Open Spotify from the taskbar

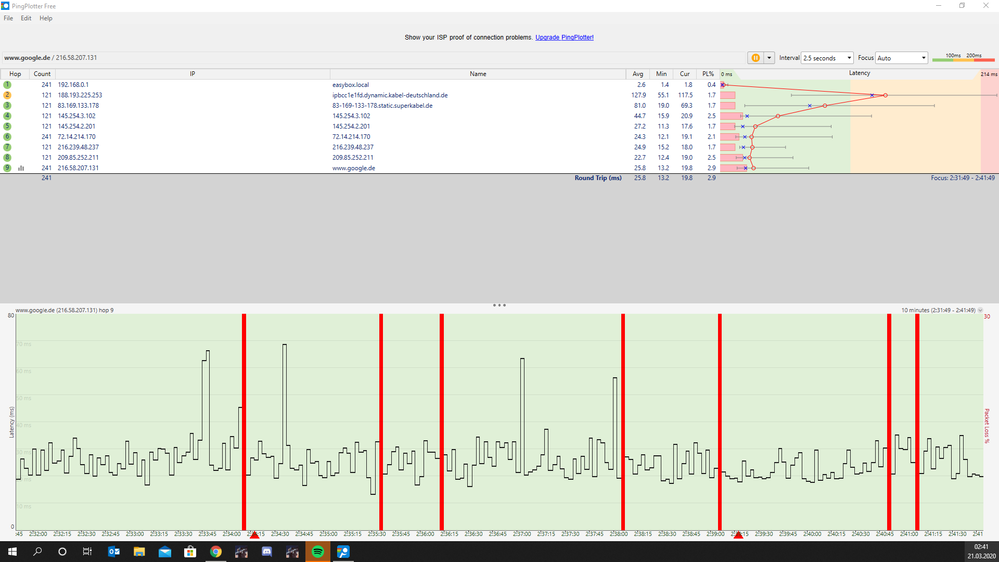[x=318, y=552]
